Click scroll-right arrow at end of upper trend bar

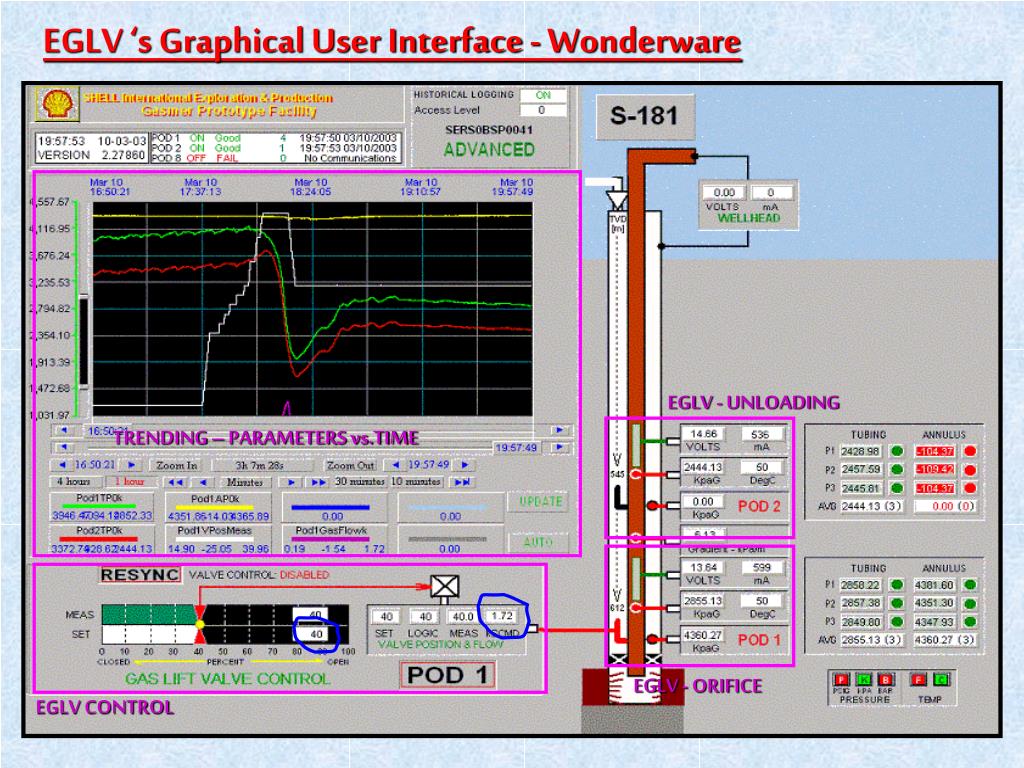pos(559,430)
